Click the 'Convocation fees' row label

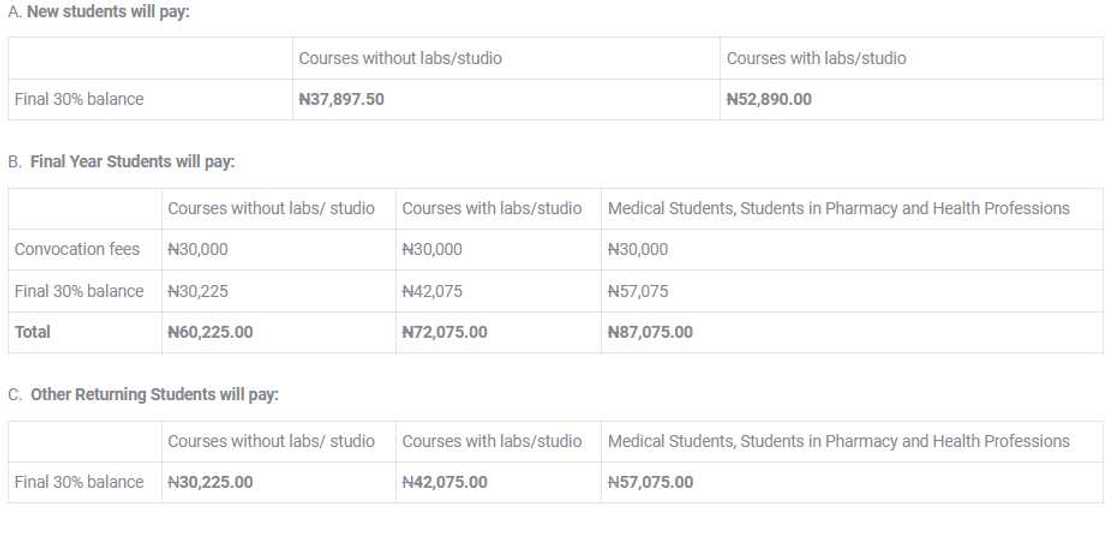(x=76, y=249)
